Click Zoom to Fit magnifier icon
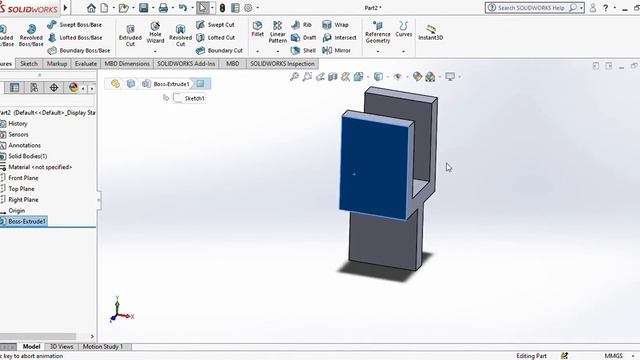640x360 pixels. point(294,76)
